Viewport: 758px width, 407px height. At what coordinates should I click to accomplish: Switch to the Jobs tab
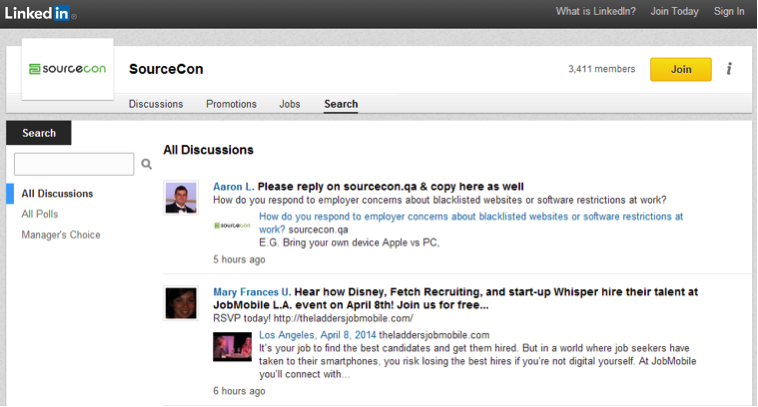(290, 104)
